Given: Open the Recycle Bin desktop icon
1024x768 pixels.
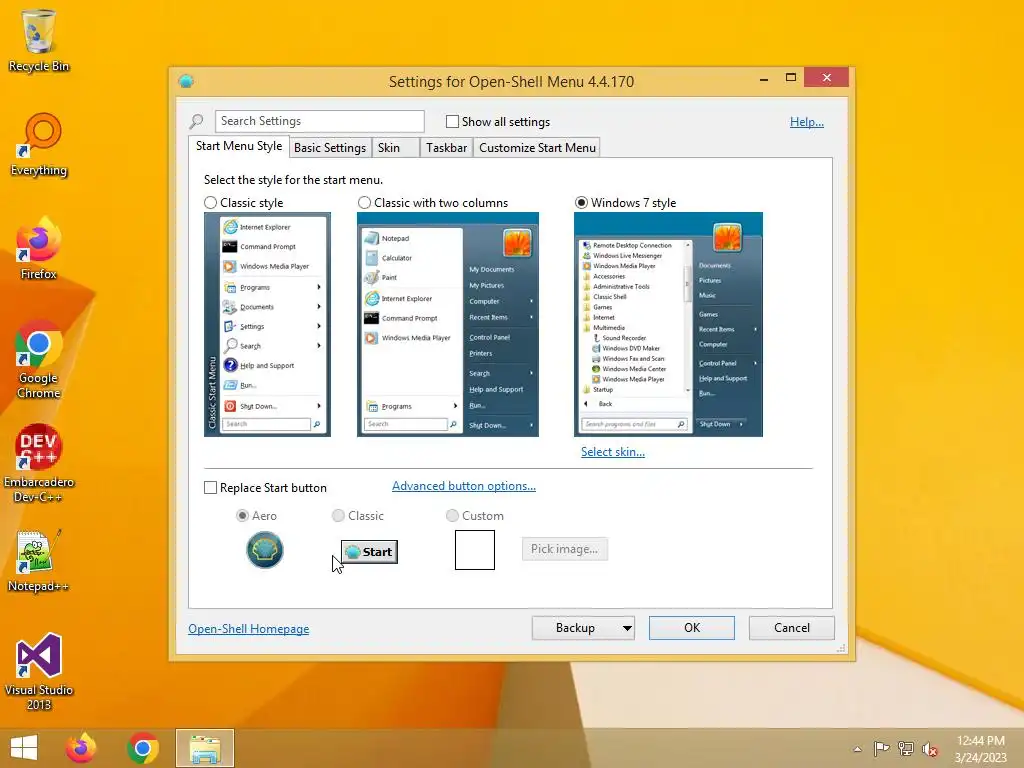Looking at the screenshot, I should point(39,40).
